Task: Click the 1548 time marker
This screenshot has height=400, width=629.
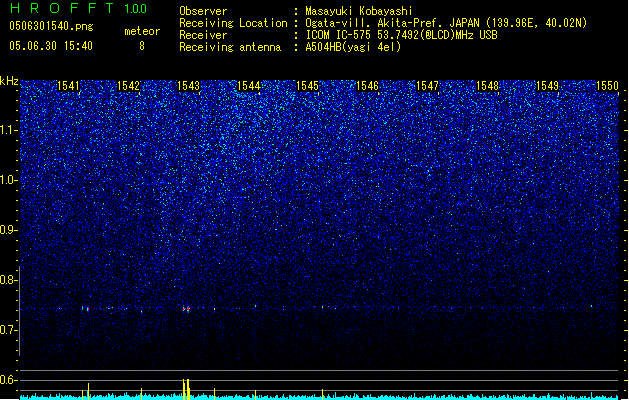Action: pos(487,86)
